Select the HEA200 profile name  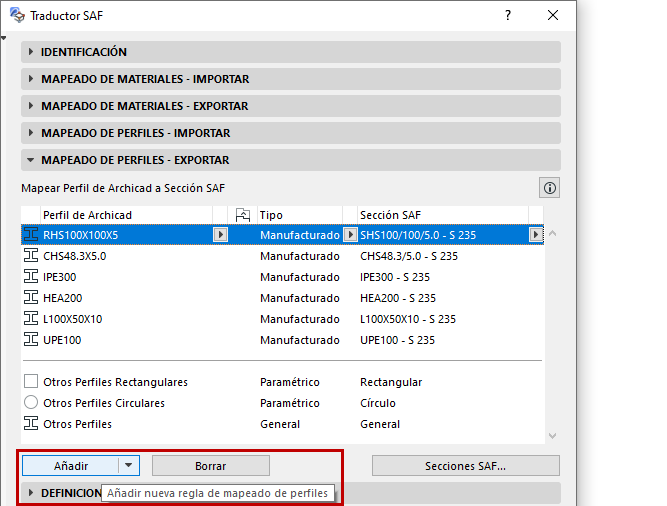coord(63,298)
